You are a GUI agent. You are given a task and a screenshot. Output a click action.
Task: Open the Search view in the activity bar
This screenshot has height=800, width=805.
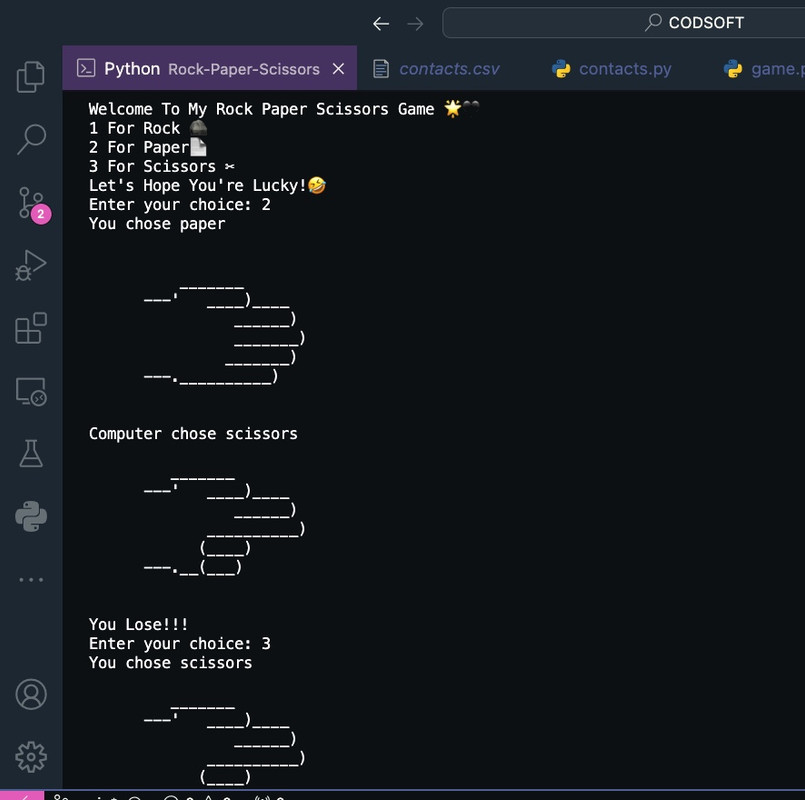coord(31,139)
